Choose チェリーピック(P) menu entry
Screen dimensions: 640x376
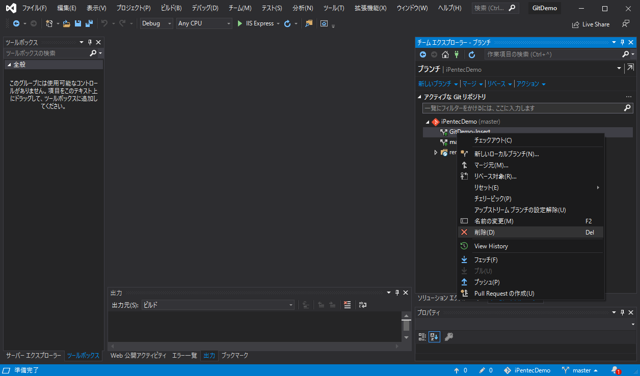(530, 199)
